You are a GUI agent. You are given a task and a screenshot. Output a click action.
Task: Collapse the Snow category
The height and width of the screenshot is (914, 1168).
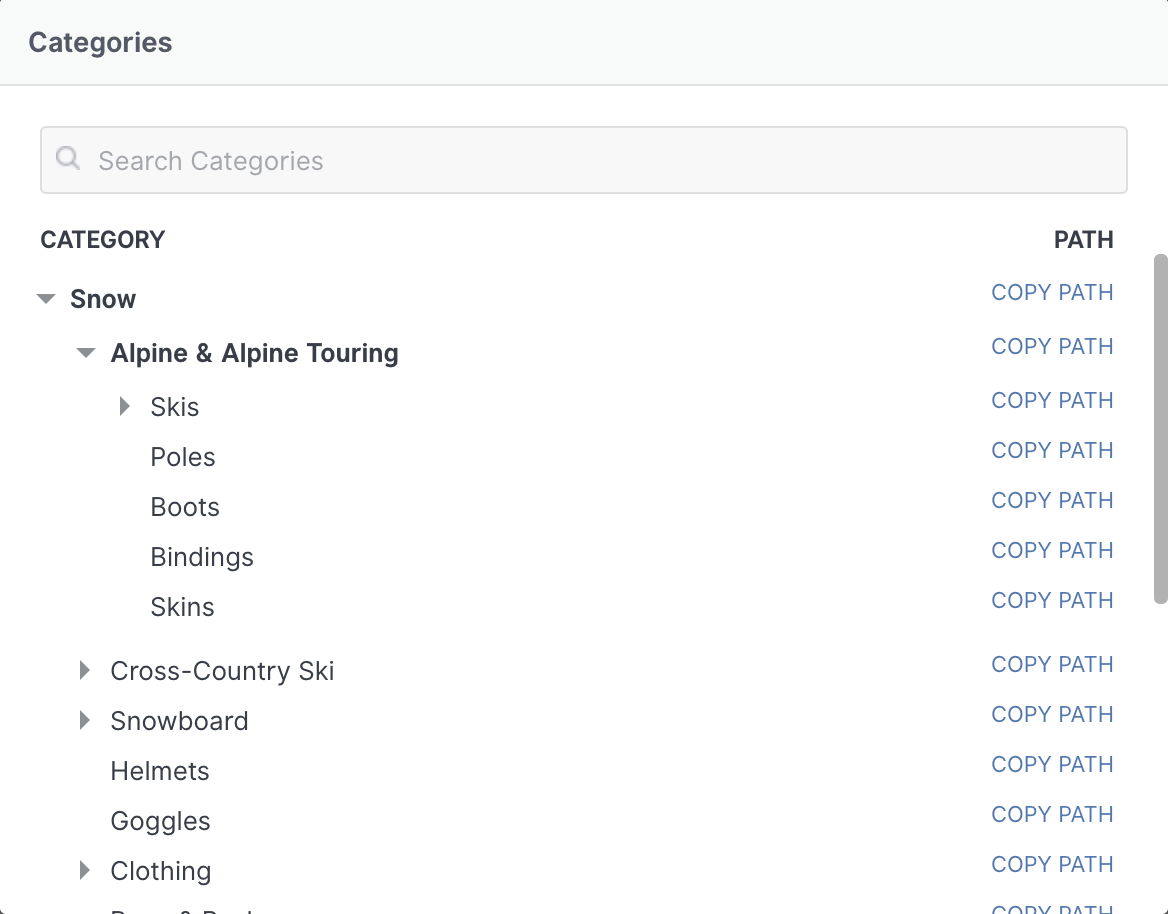point(46,299)
